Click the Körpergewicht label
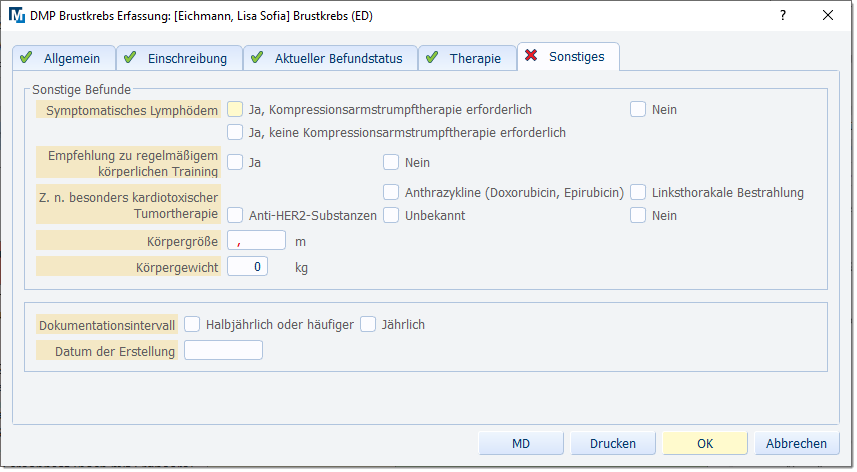857x472 pixels. coord(128,267)
